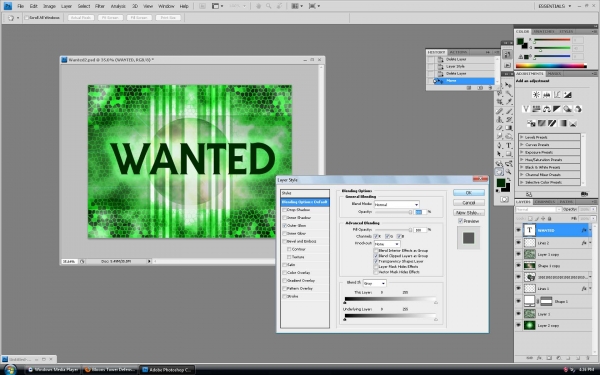The height and width of the screenshot is (375, 600).
Task: Select the Path Selection tool
Action: click(500, 154)
